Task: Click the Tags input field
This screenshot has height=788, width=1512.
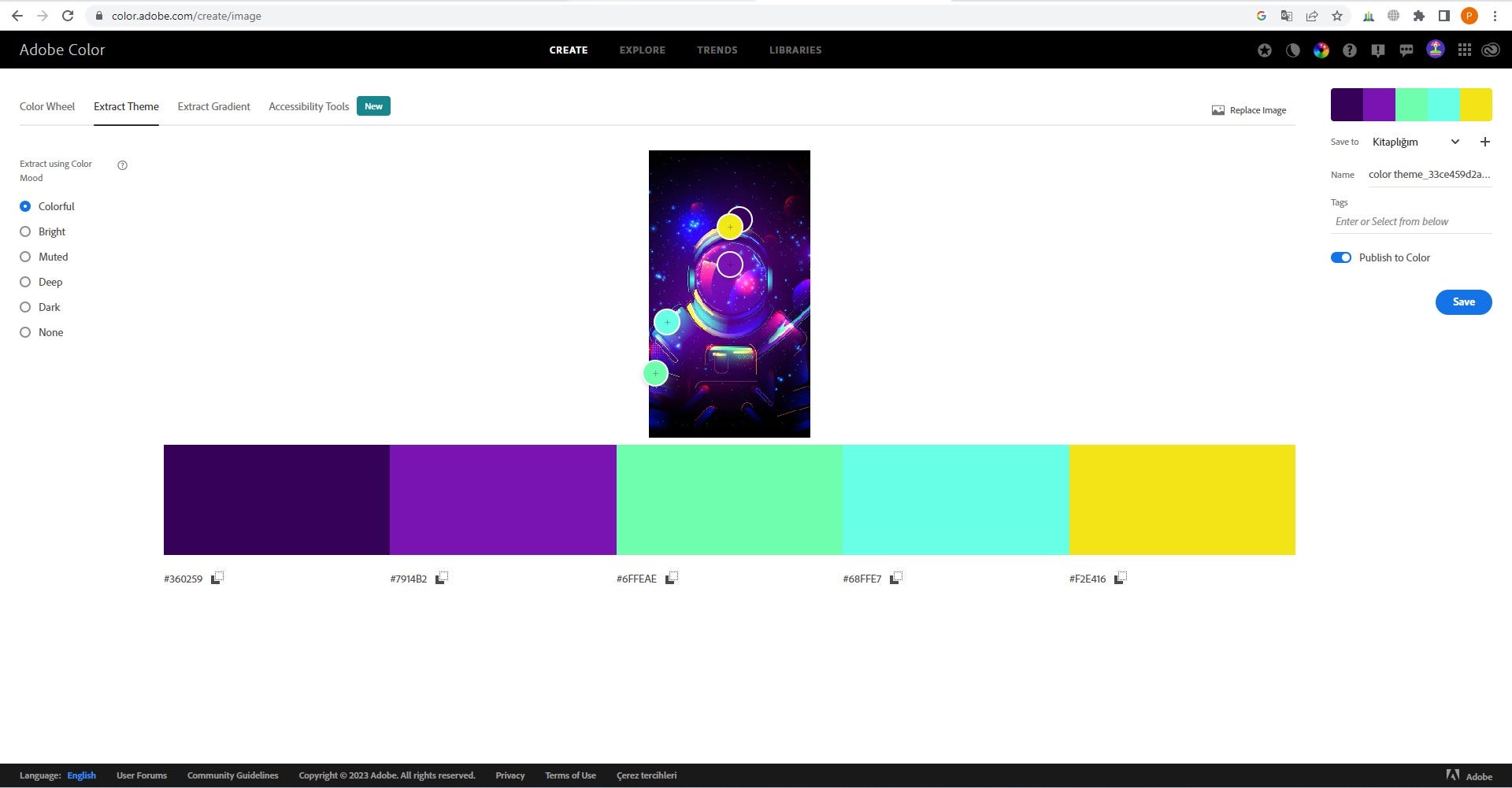Action: tap(1411, 222)
